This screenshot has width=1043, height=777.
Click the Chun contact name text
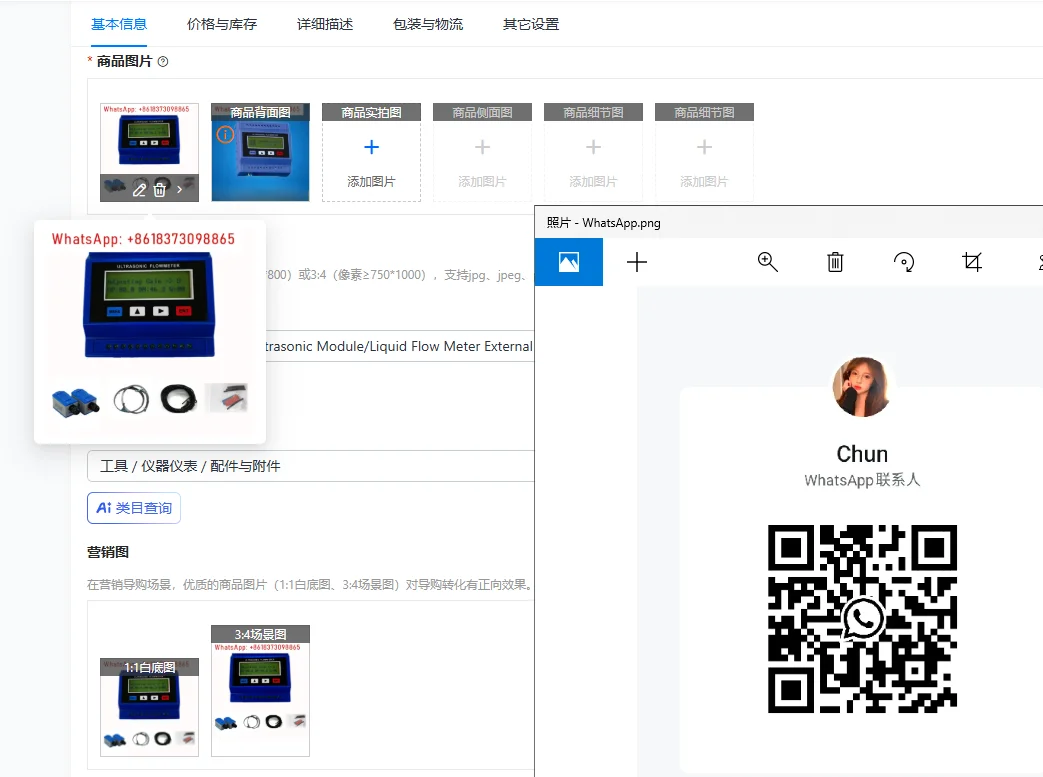coord(862,454)
